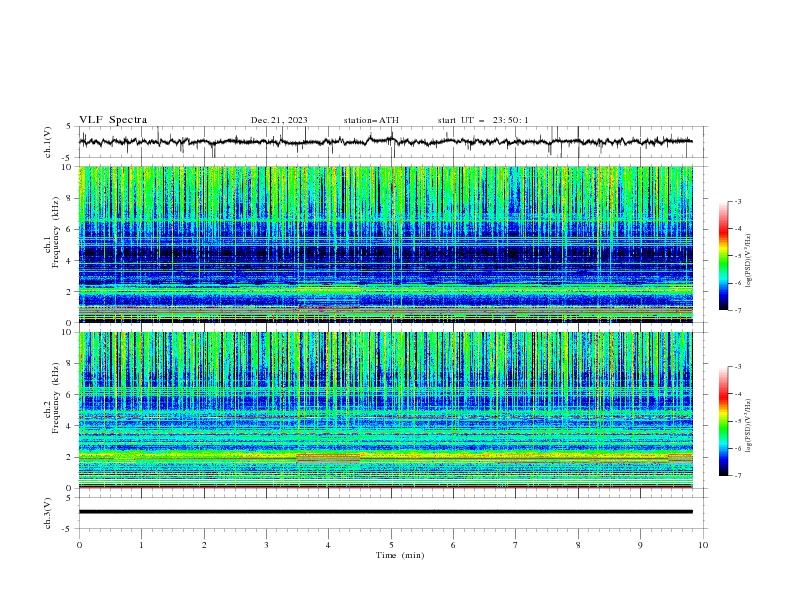Click the "ch.2 Frequency (kHz)" axis label
This screenshot has height=612, width=792.
point(52,397)
